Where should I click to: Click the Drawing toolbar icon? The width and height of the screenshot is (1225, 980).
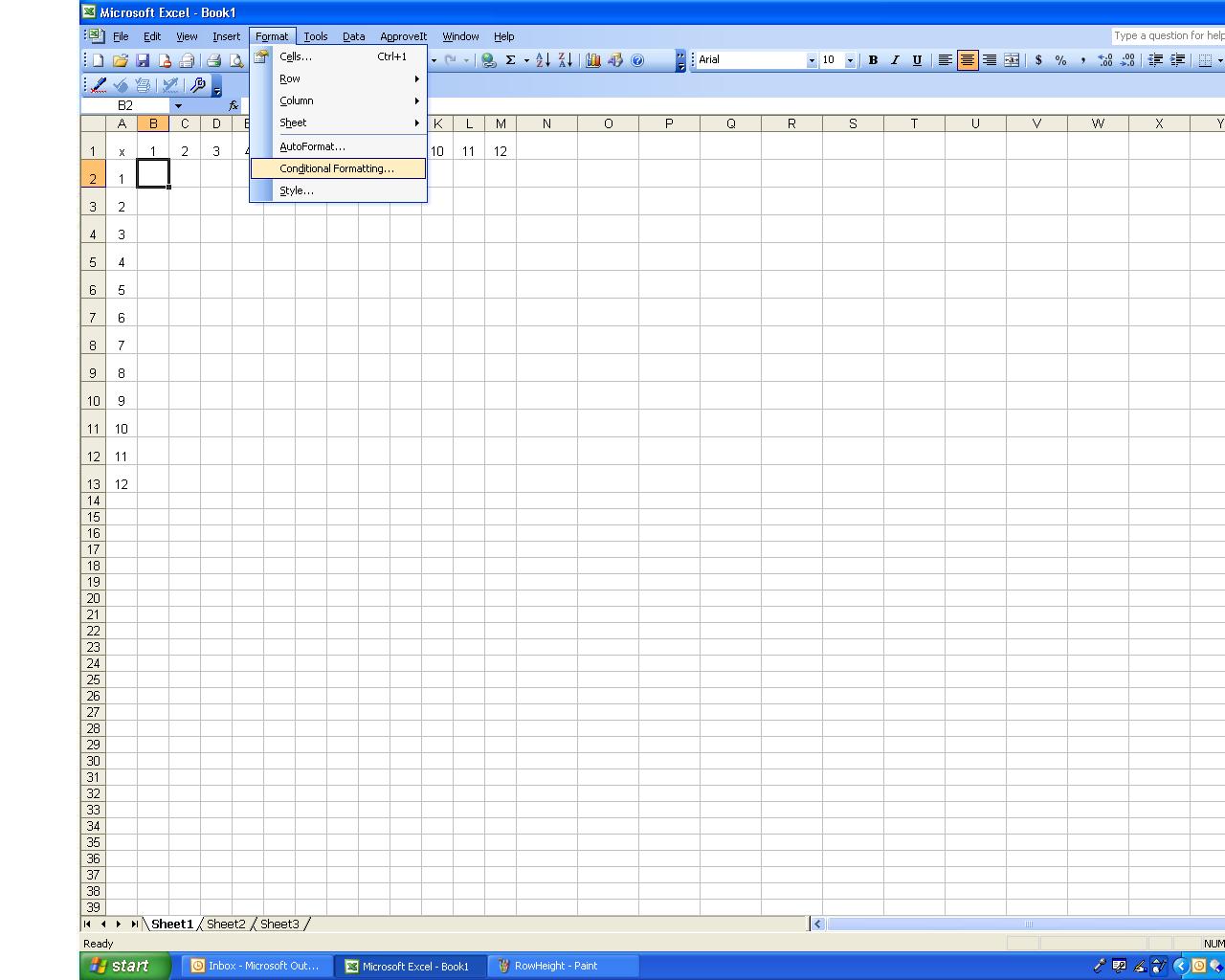pos(615,60)
